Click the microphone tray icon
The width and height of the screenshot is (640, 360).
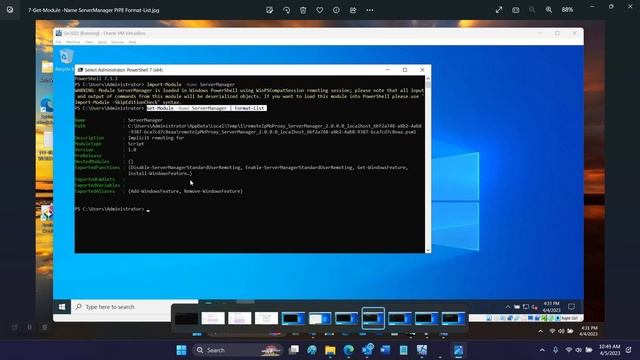click(x=556, y=350)
